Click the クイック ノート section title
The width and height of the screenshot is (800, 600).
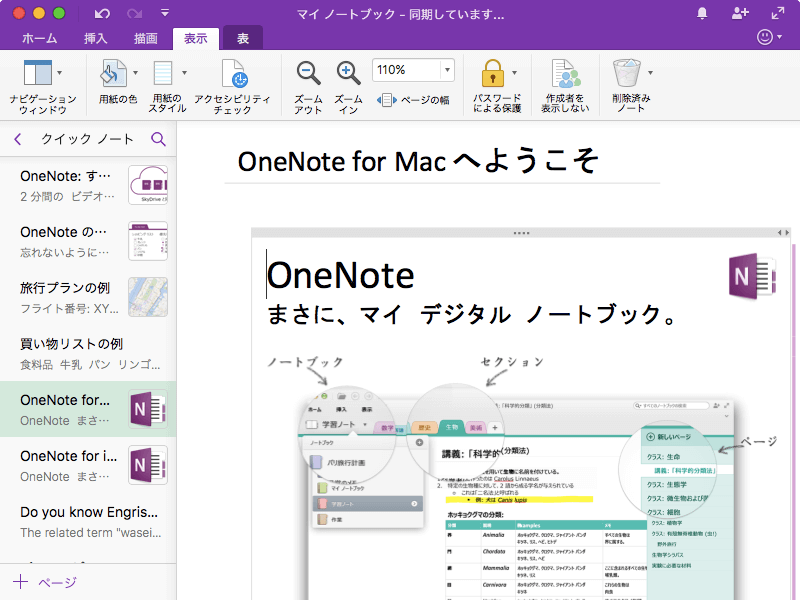click(x=87, y=139)
